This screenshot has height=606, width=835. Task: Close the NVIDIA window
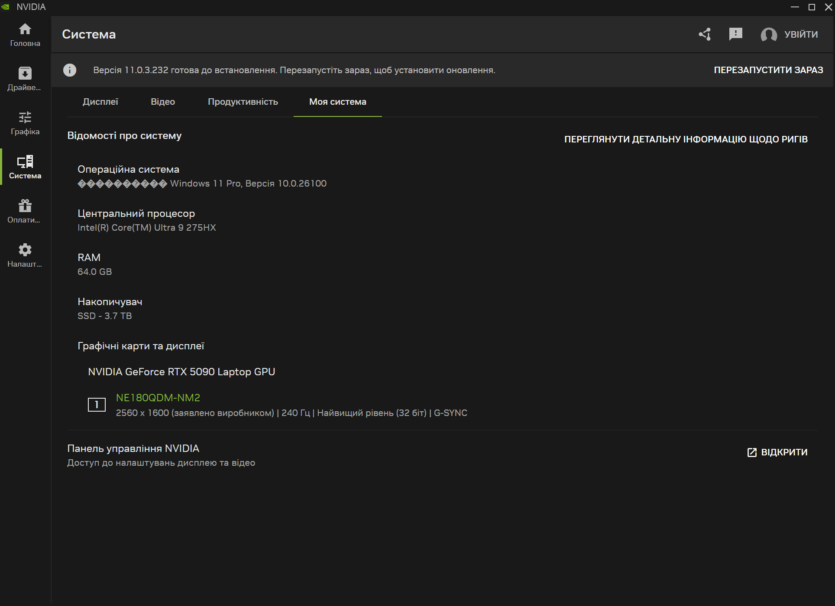coord(829,7)
